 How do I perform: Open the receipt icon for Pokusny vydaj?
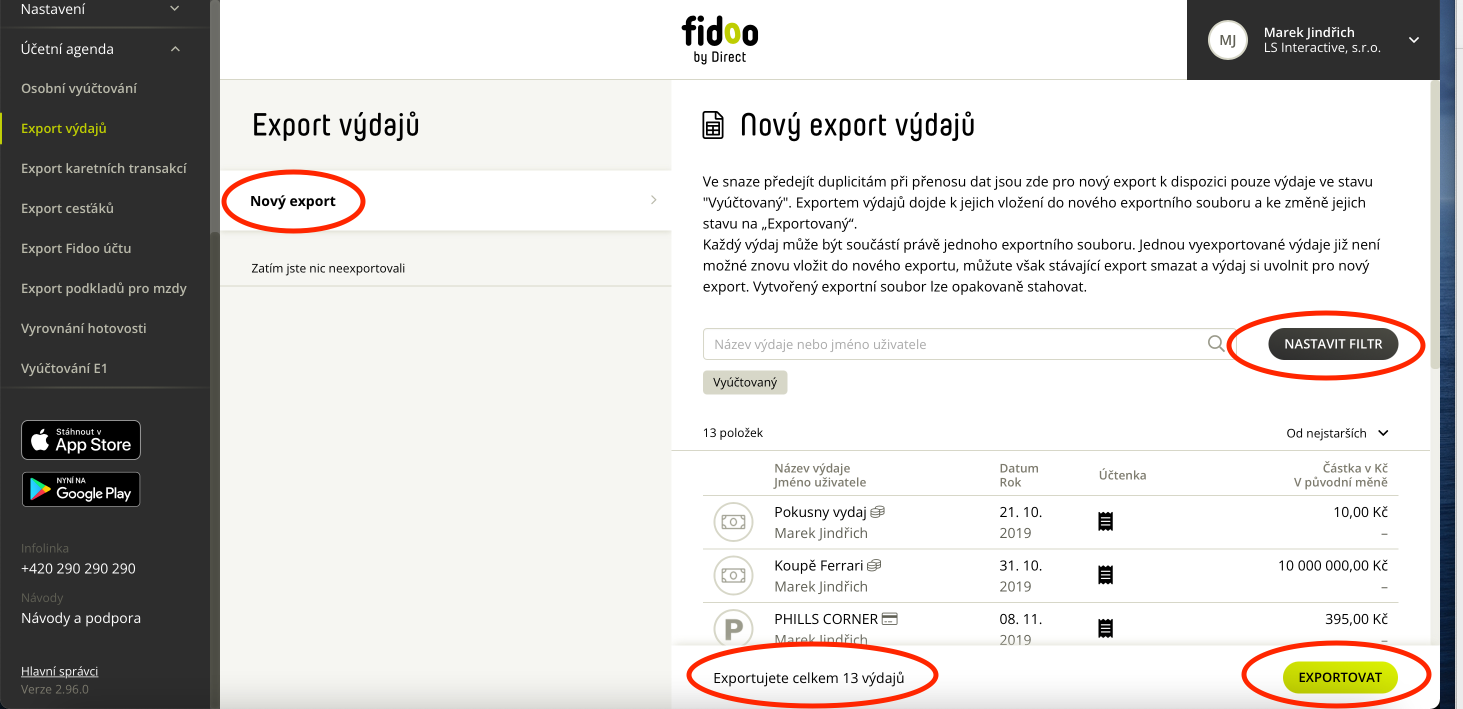tap(1106, 521)
